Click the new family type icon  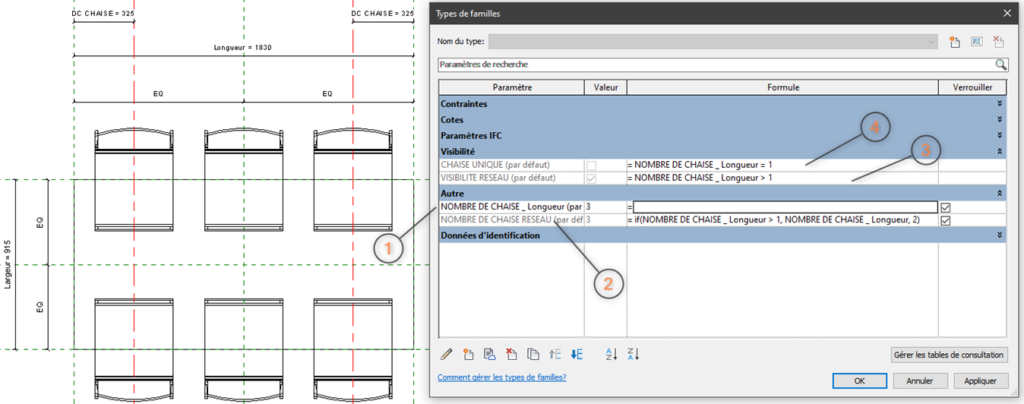point(955,41)
